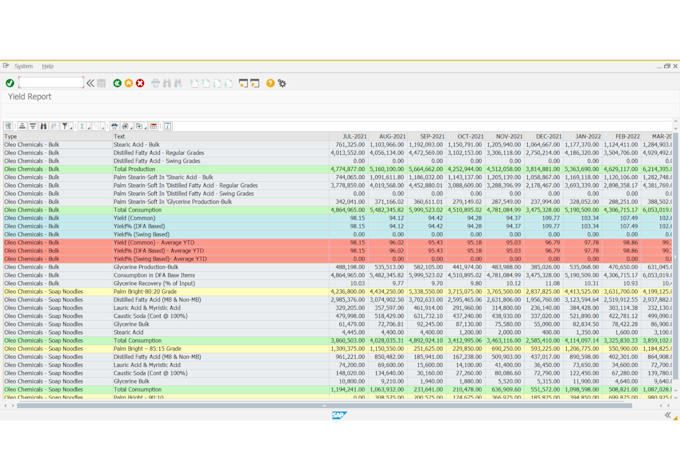Open a new session window icon
The height and width of the screenshot is (459, 680).
point(243,83)
